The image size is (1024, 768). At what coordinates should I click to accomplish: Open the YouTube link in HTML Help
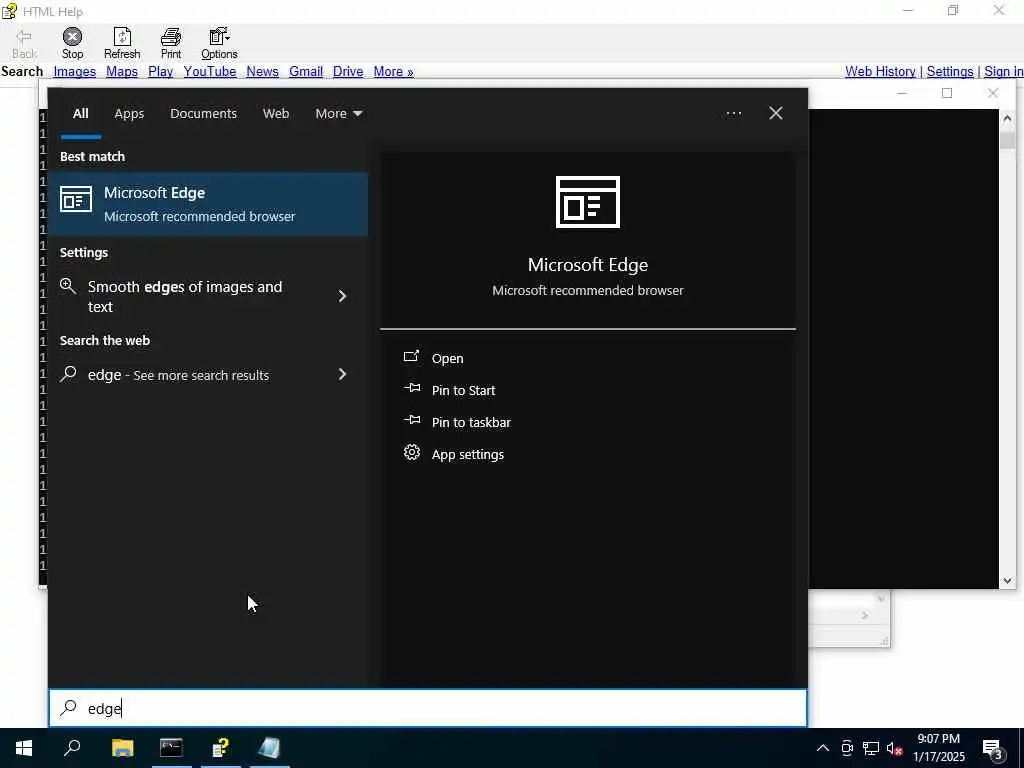(x=210, y=72)
